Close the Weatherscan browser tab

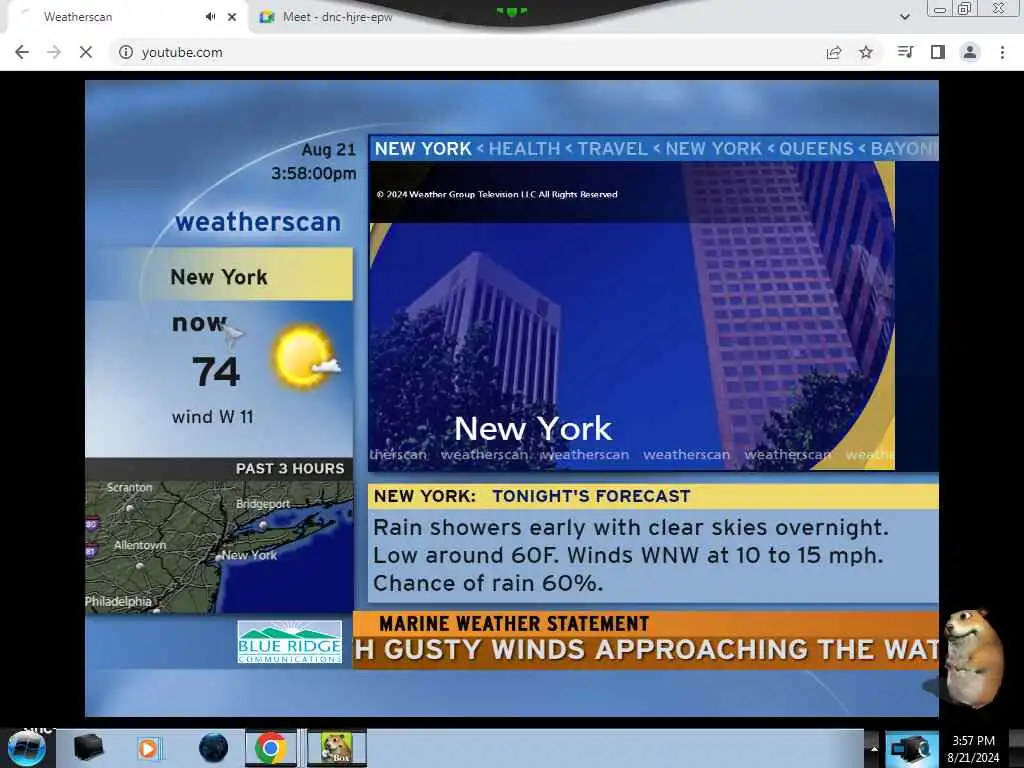pyautogui.click(x=232, y=17)
